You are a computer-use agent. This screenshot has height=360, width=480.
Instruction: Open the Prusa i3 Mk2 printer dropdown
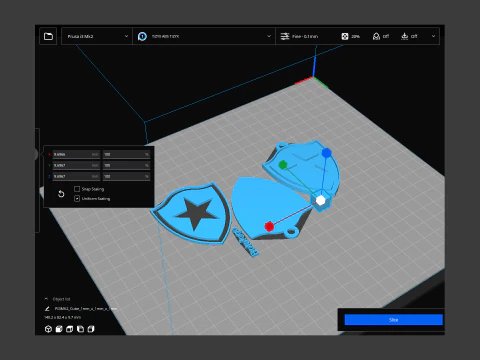(97, 36)
